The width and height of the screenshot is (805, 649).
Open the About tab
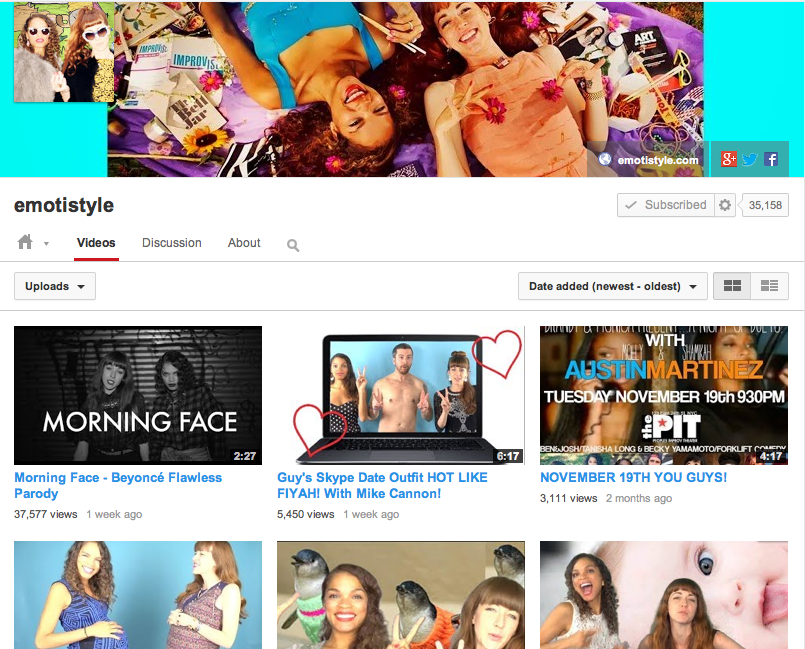pyautogui.click(x=244, y=243)
